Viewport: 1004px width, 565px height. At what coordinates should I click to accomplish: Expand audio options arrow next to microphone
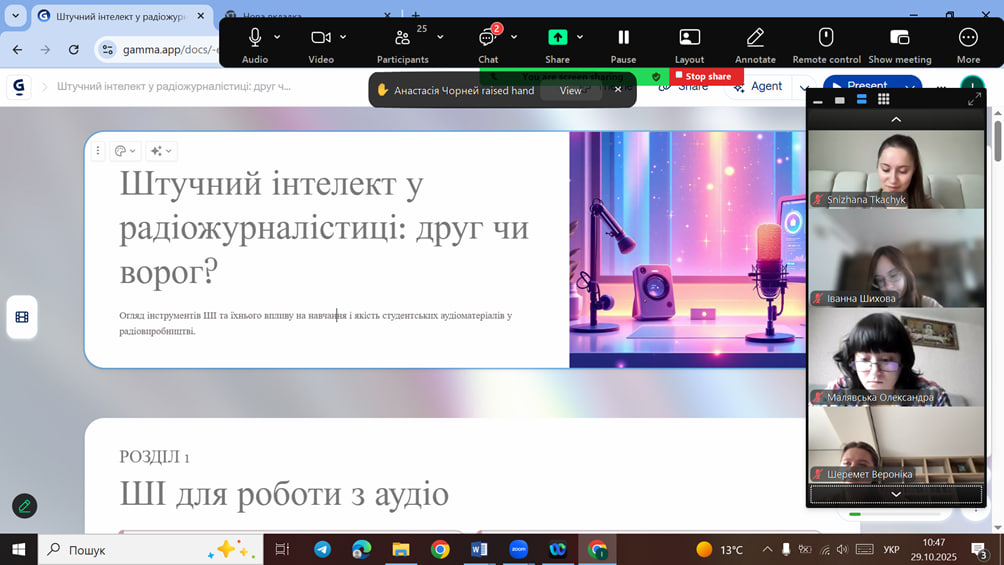(277, 37)
